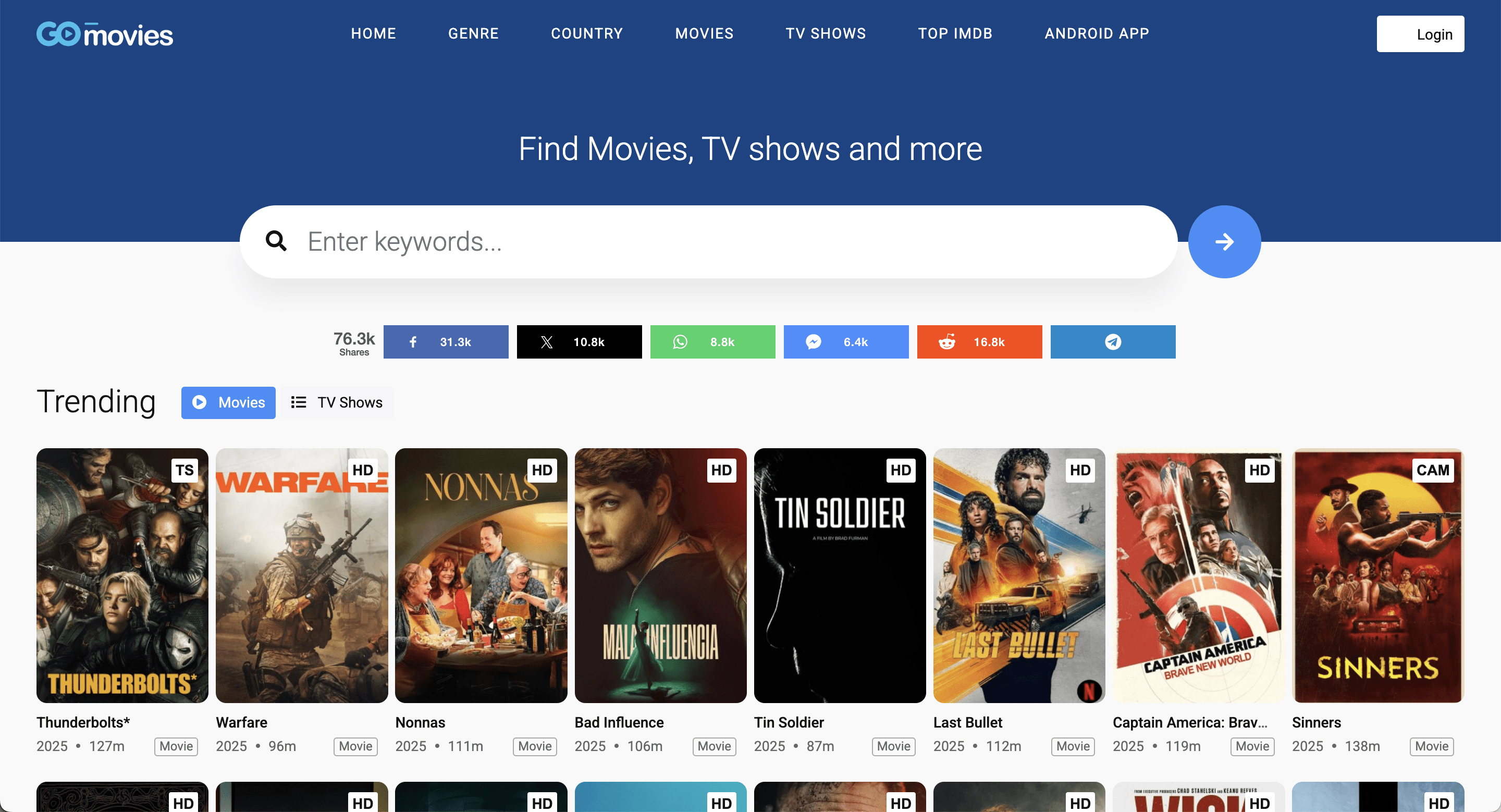The width and height of the screenshot is (1501, 812).
Task: Click the 138m runtime under Sinners
Action: pyautogui.click(x=1362, y=746)
